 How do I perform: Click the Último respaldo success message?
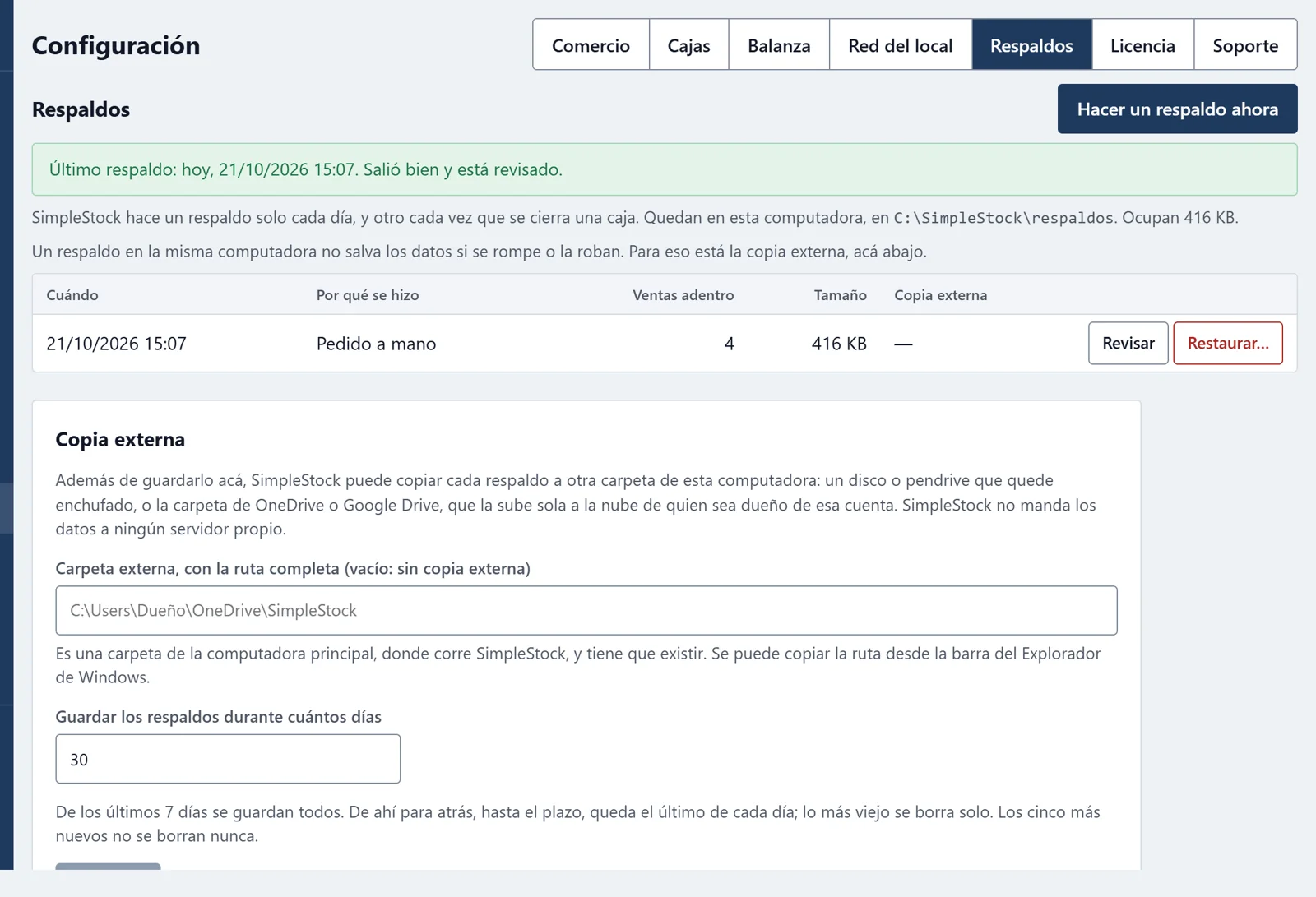click(x=665, y=169)
